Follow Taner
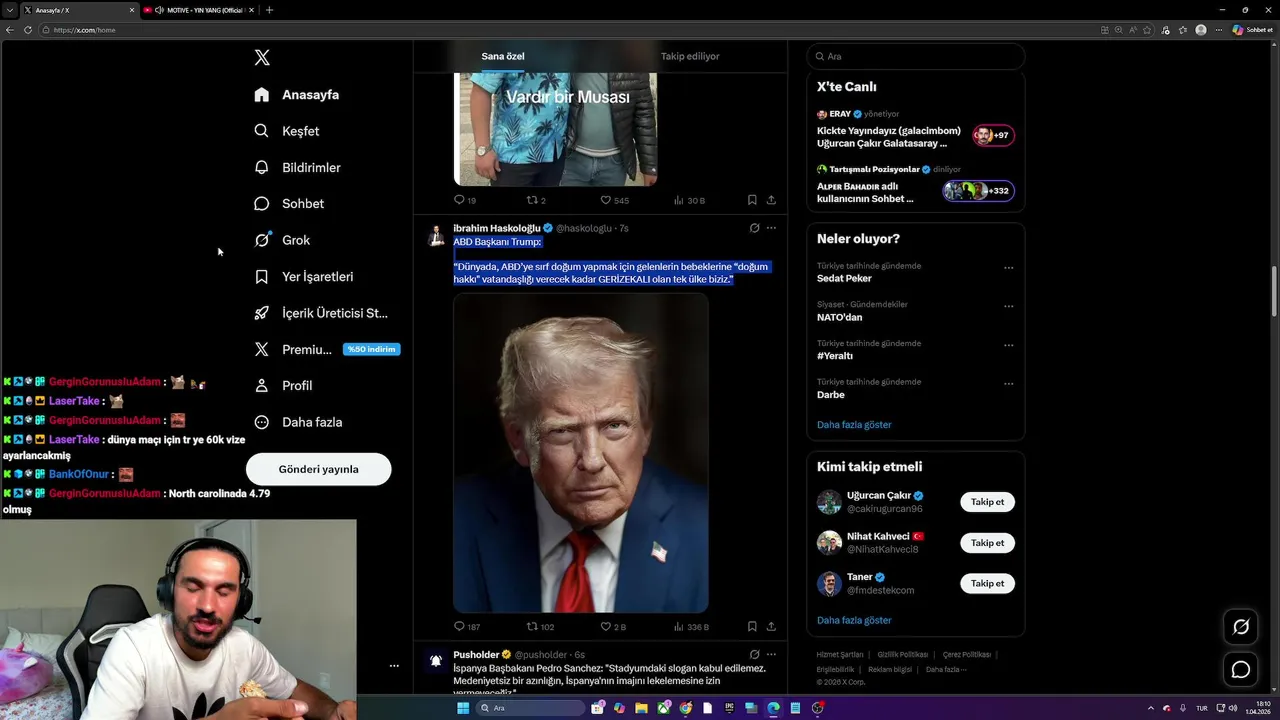Image resolution: width=1280 pixels, height=720 pixels. click(987, 583)
